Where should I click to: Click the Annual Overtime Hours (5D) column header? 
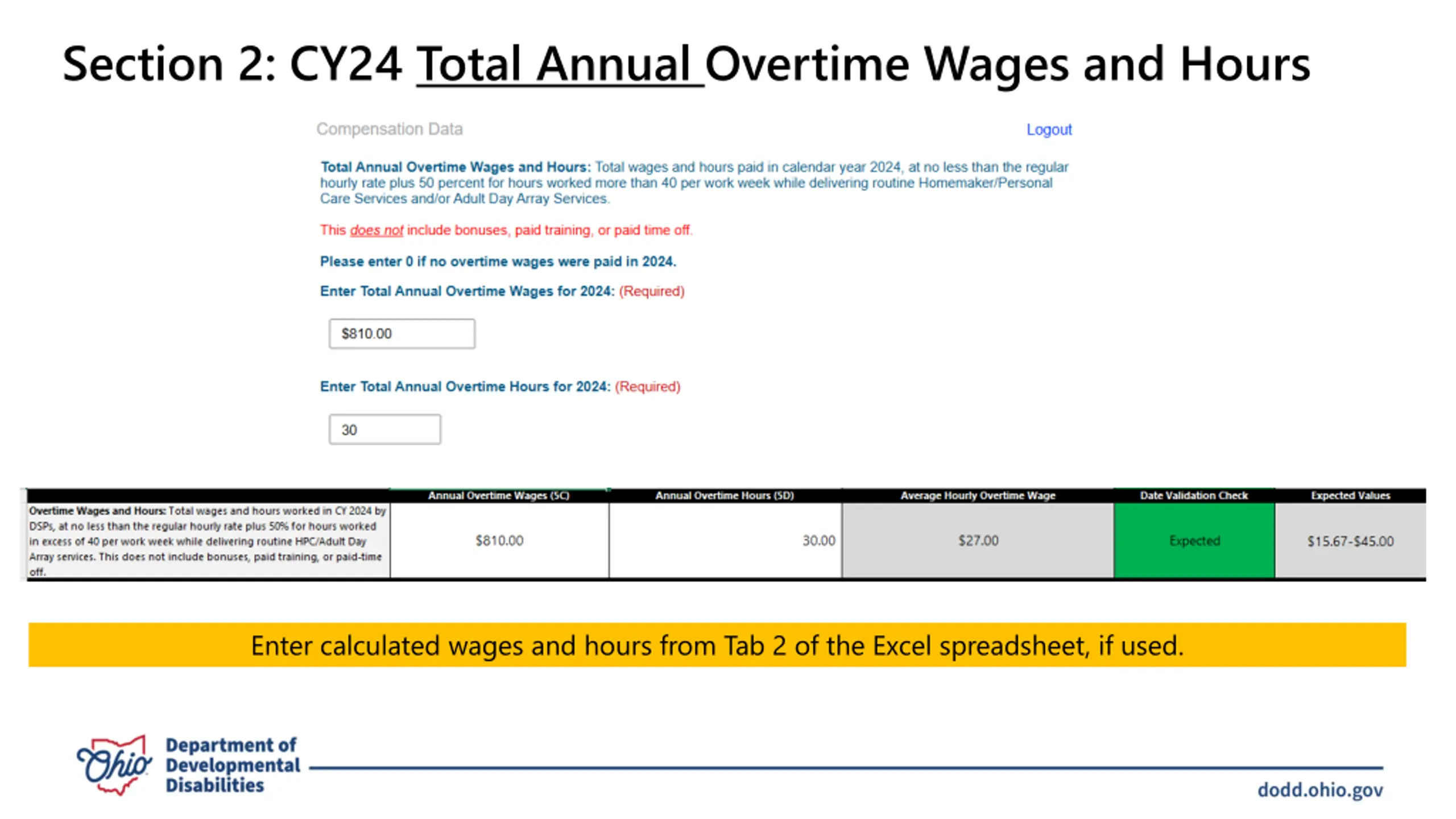tap(725, 495)
